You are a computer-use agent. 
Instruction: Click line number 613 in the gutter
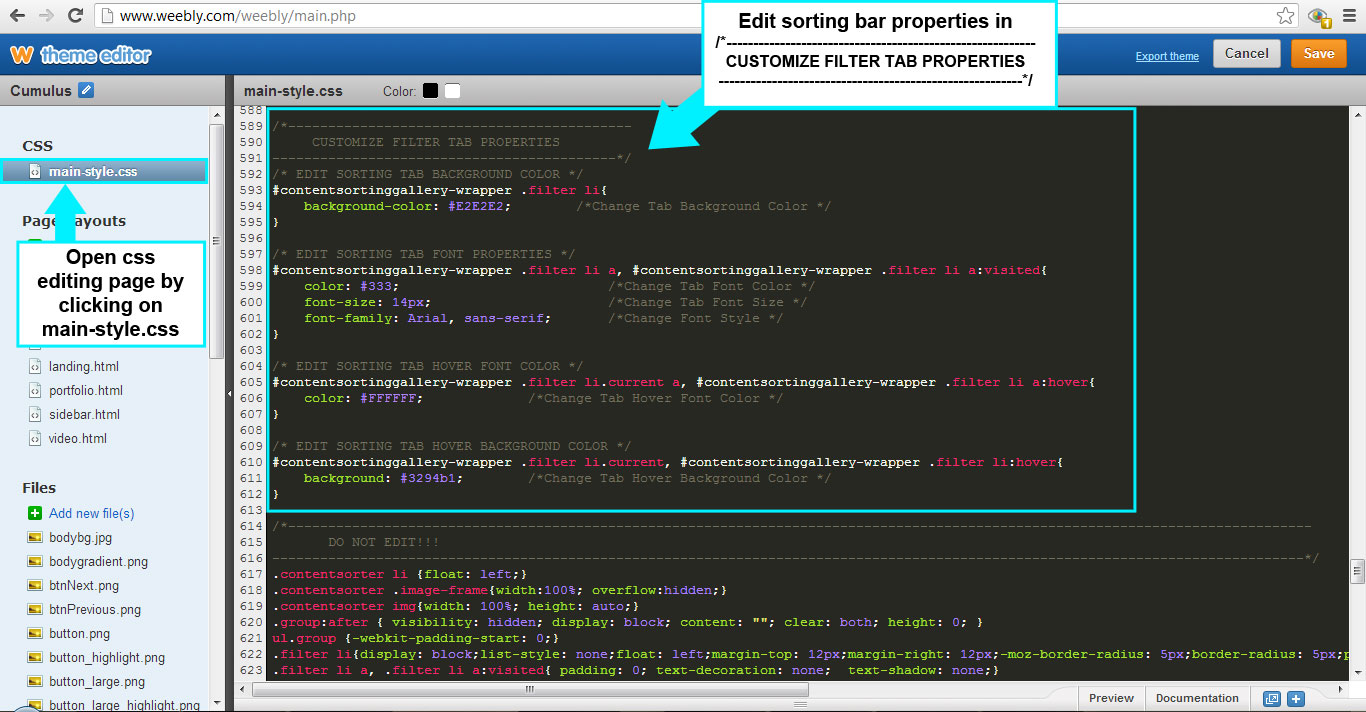tap(251, 510)
